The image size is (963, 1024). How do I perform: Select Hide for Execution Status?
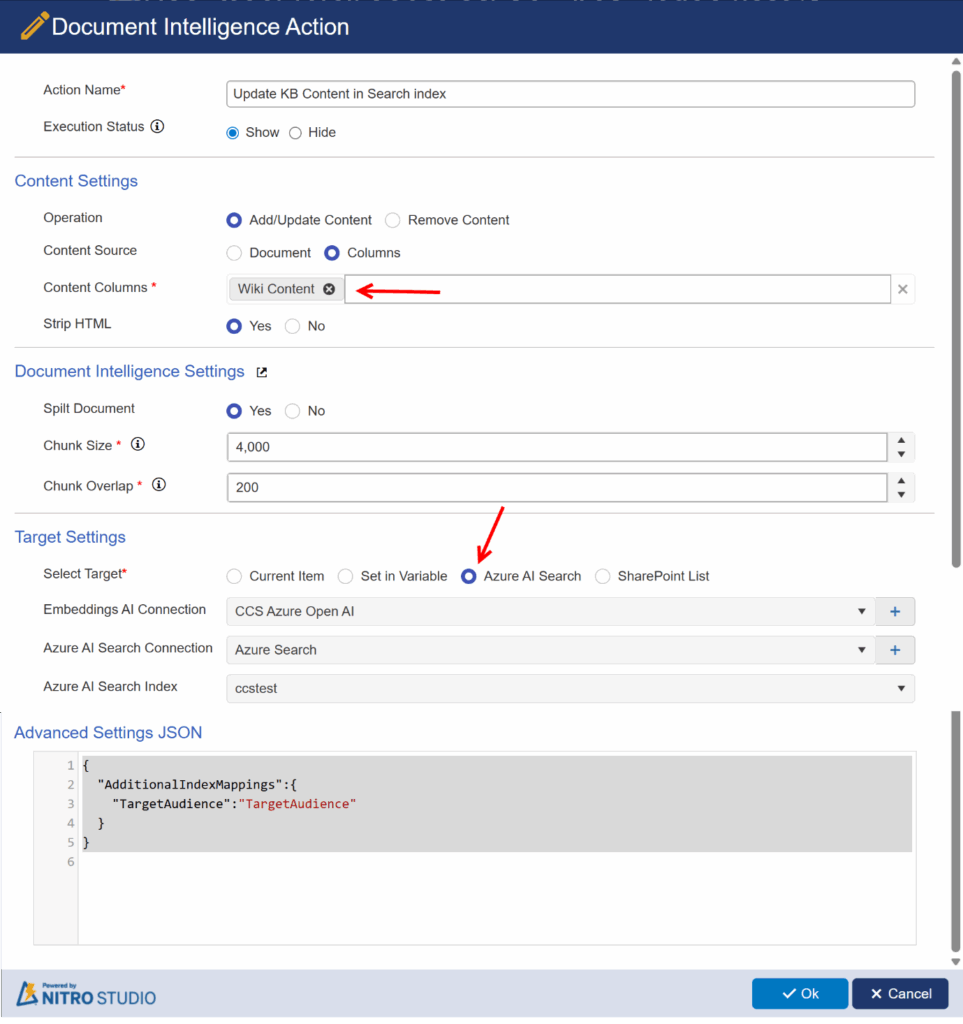(x=296, y=133)
